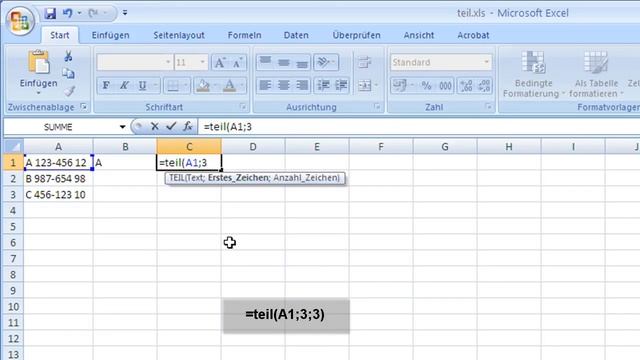Switch to the Seitenlayout tab
The image size is (640, 360).
click(179, 35)
